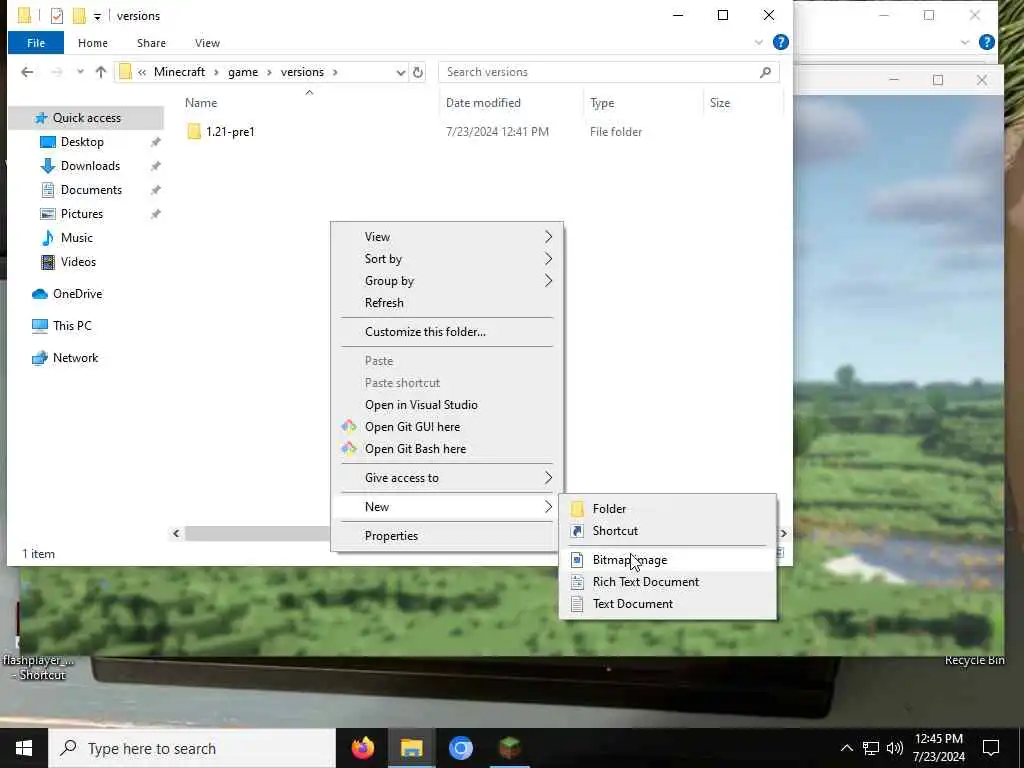The height and width of the screenshot is (768, 1024).
Task: Expand the ribbon chevron
Action: tap(758, 42)
